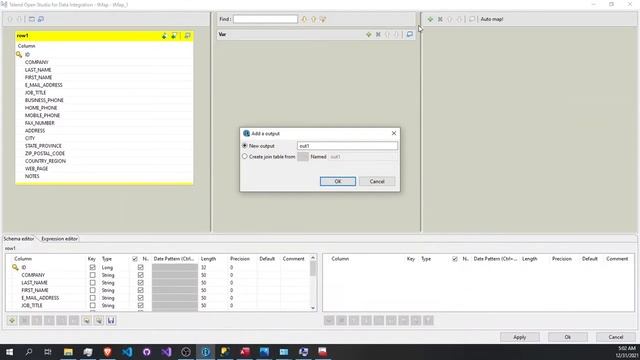
Task: Open GitHub Desktop from the taskbar
Action: coord(147,352)
